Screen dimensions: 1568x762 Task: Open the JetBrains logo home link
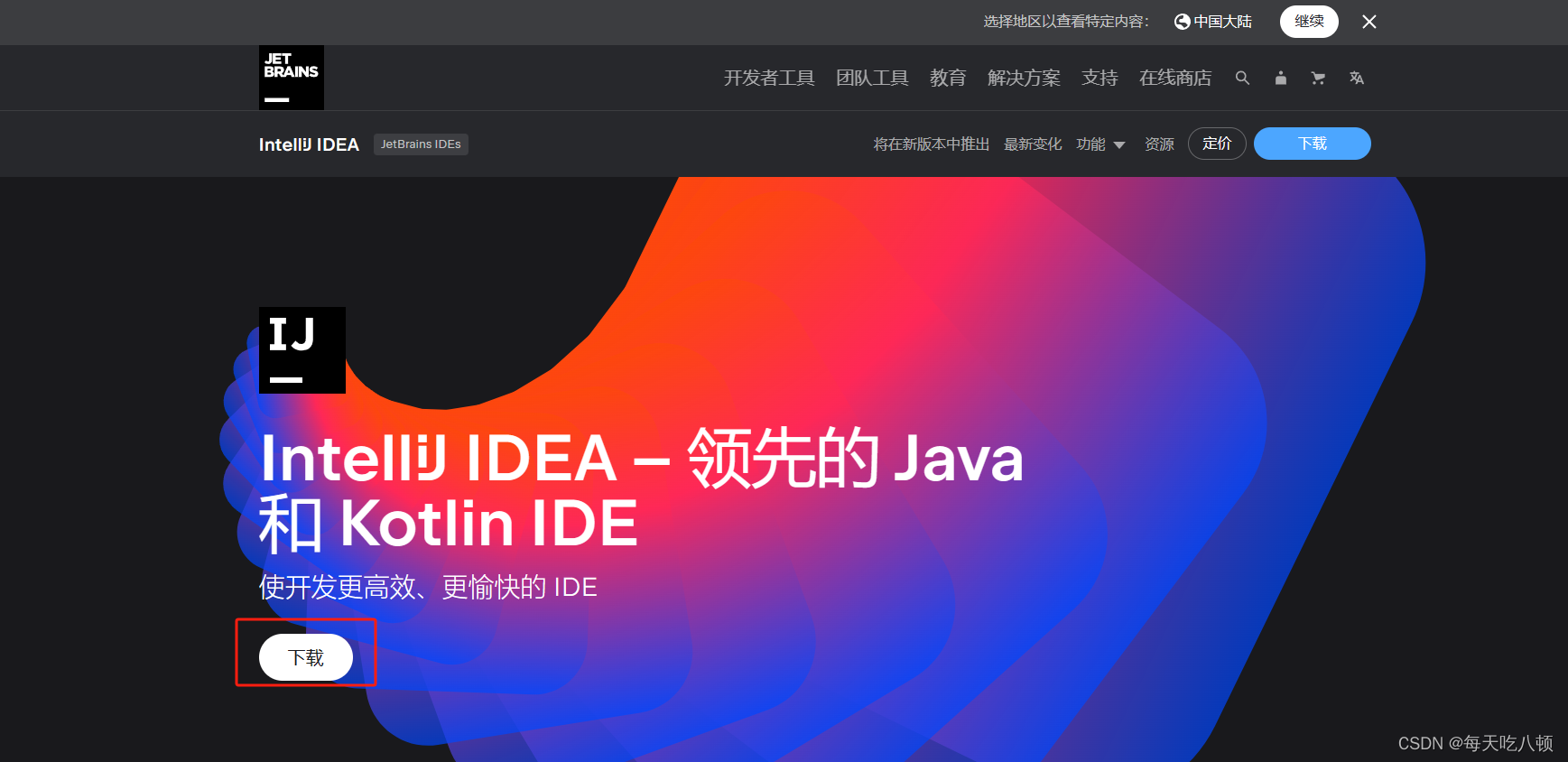coord(291,78)
